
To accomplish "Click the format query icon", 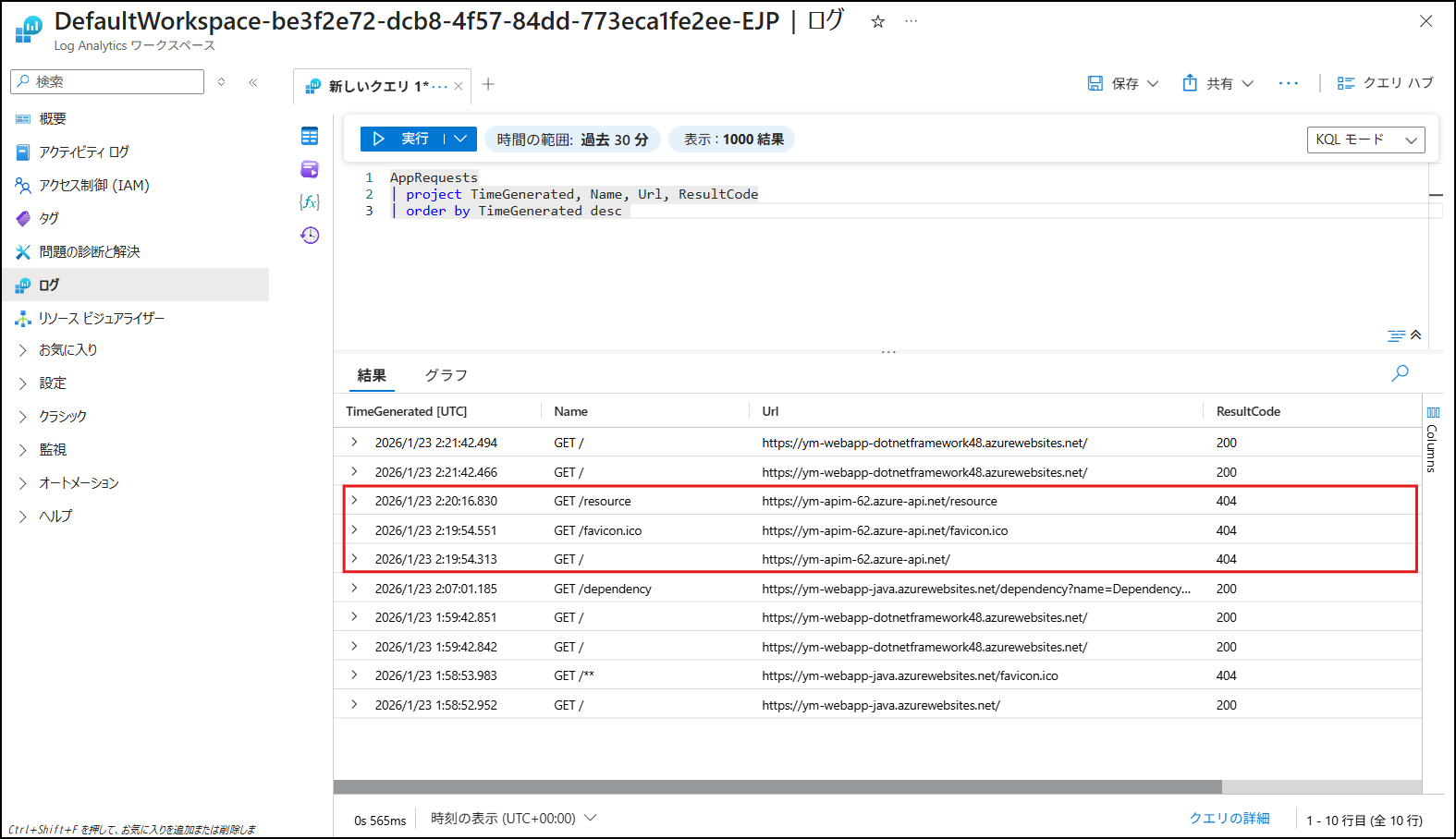I will (1396, 335).
